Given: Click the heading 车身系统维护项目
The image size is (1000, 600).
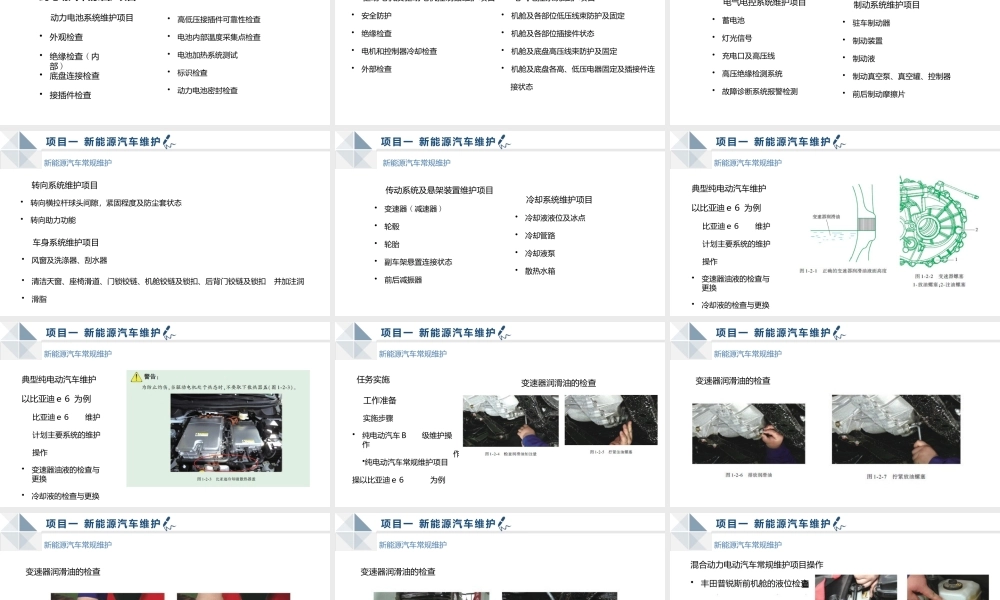Looking at the screenshot, I should [x=66, y=242].
